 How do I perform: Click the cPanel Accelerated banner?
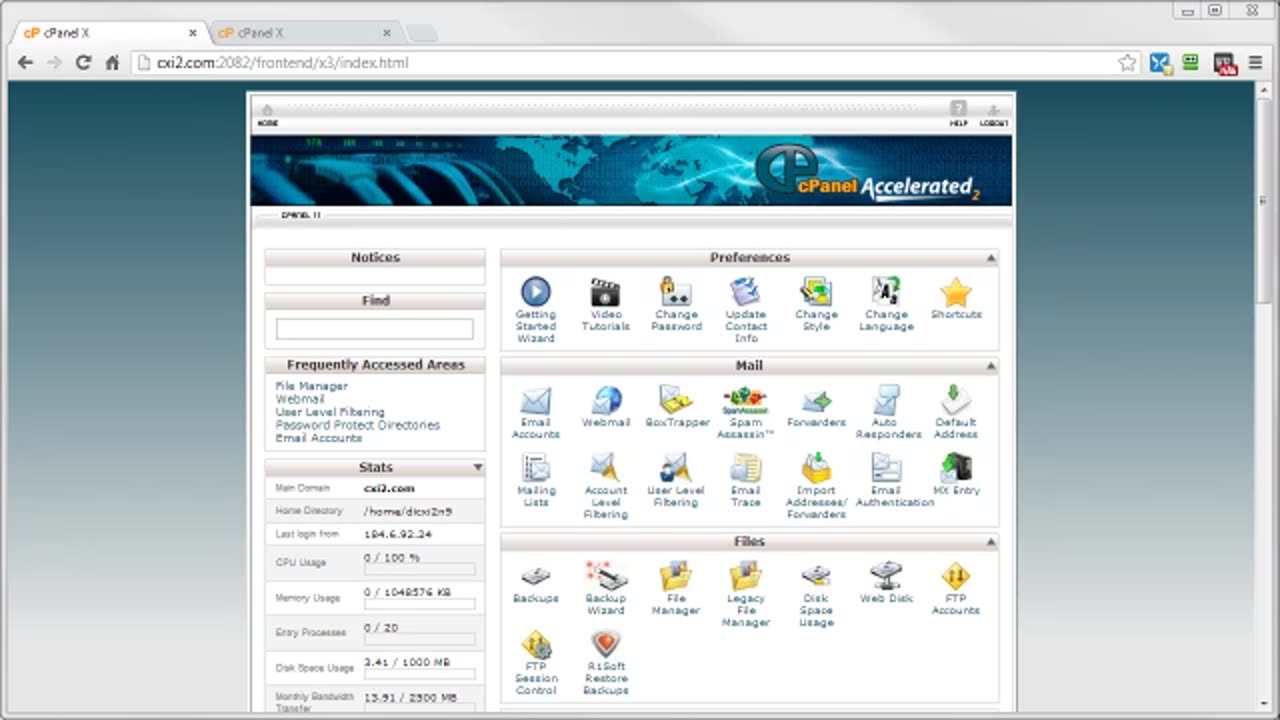[x=631, y=171]
